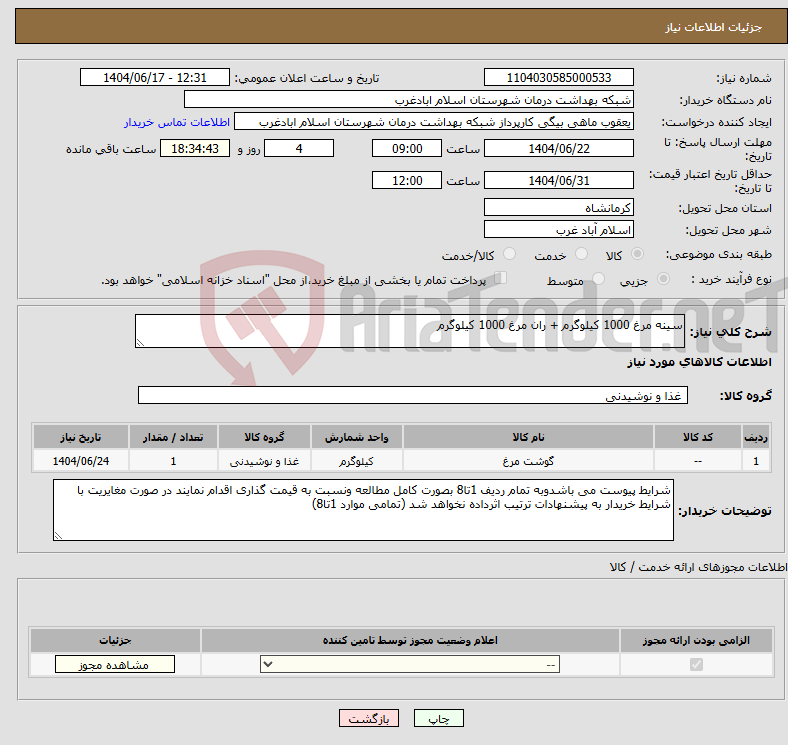Click the price validity time 12:00
Viewport: 788px width, 745px height.
click(x=407, y=180)
